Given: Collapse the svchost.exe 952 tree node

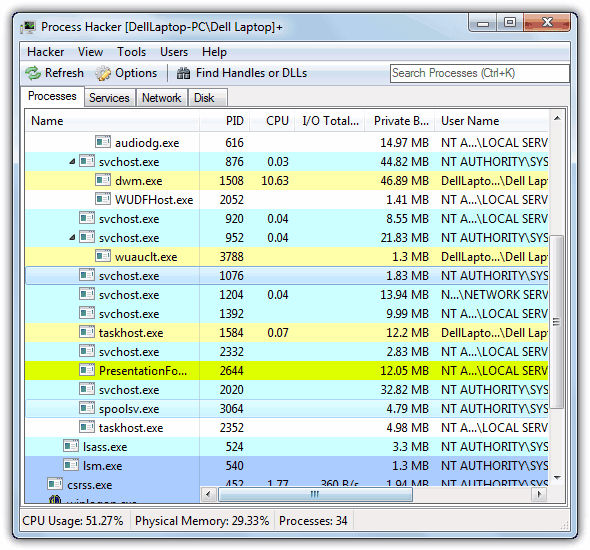Looking at the screenshot, I should pyautogui.click(x=72, y=238).
